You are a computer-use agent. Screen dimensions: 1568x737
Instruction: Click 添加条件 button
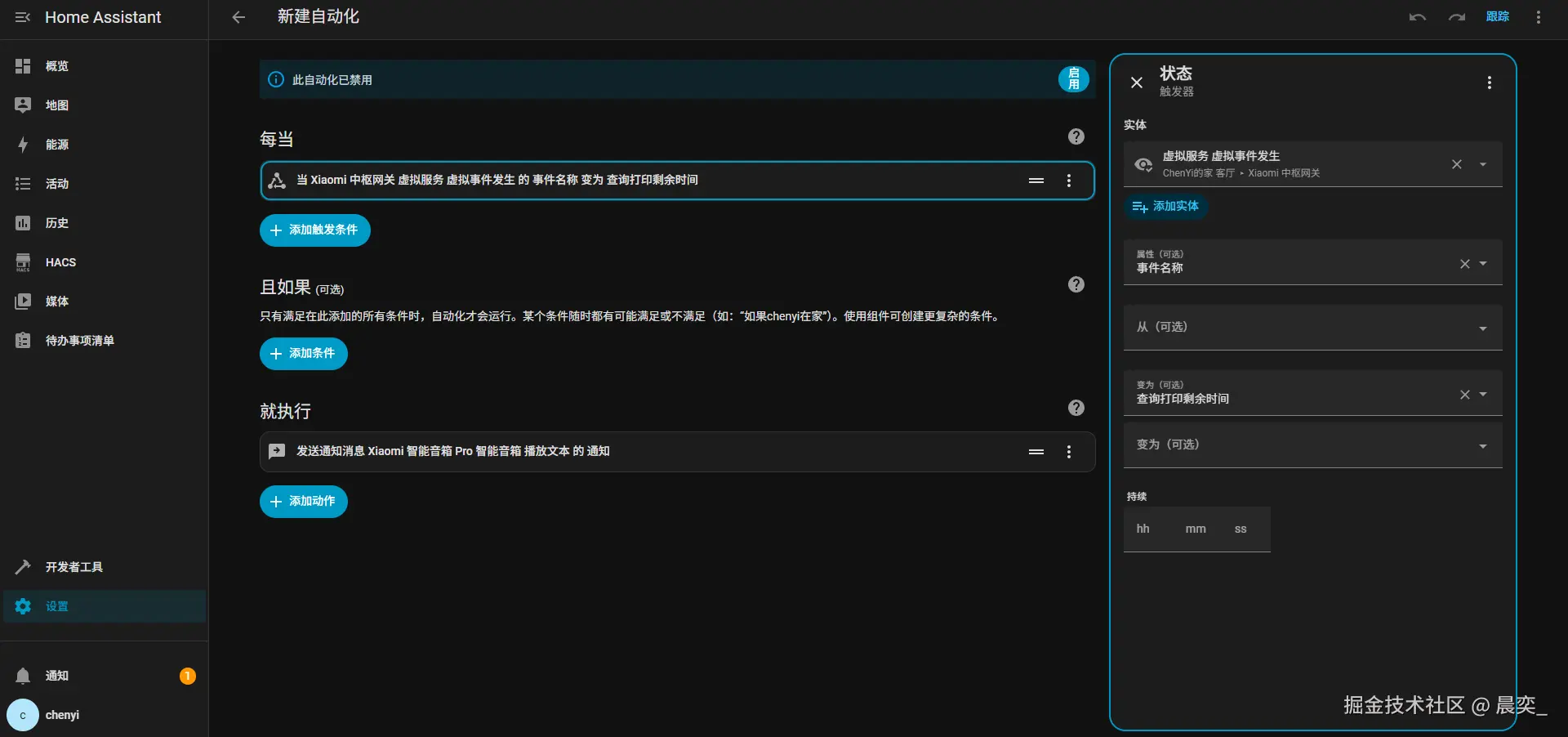tap(304, 354)
